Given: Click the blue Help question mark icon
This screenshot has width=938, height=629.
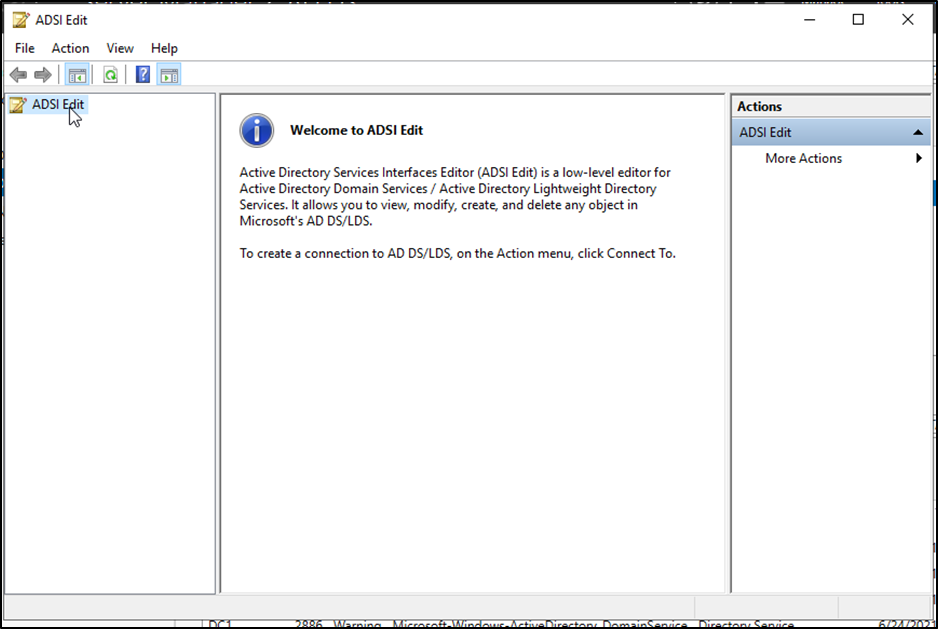Looking at the screenshot, I should click(143, 75).
